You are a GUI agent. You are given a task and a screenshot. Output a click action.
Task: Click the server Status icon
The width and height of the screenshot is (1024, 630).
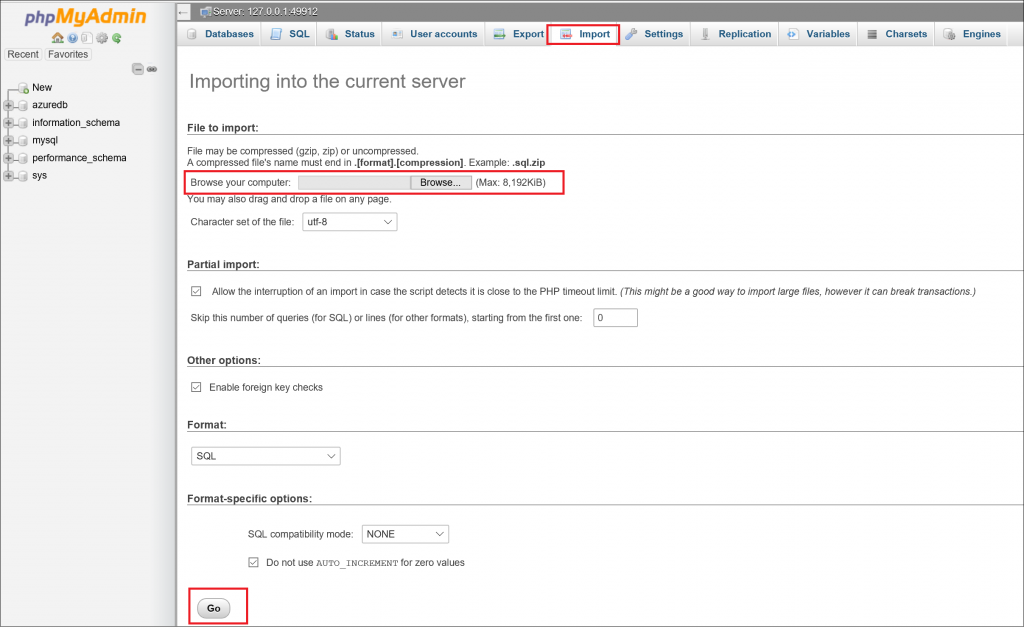pos(334,33)
